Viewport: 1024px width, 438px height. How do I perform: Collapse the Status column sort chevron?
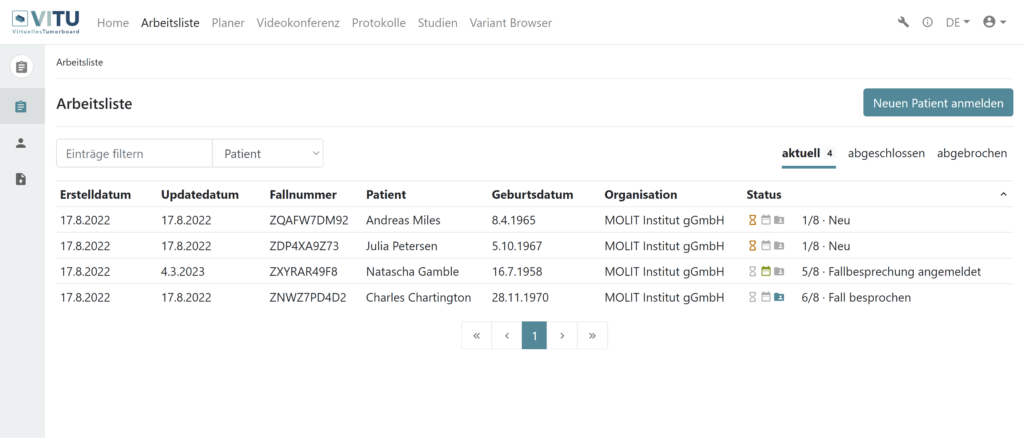coord(1004,195)
